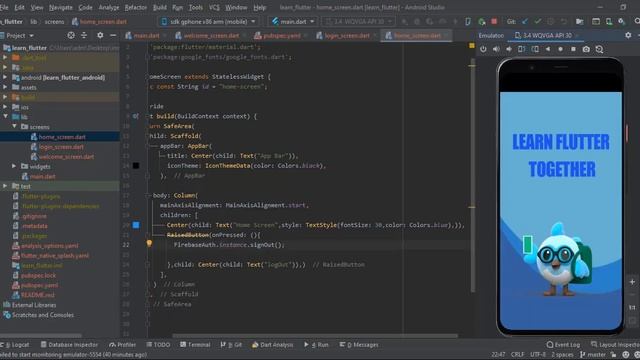Click the Git commit green checkmark
Screen dimensions: 640x360
[538, 21]
